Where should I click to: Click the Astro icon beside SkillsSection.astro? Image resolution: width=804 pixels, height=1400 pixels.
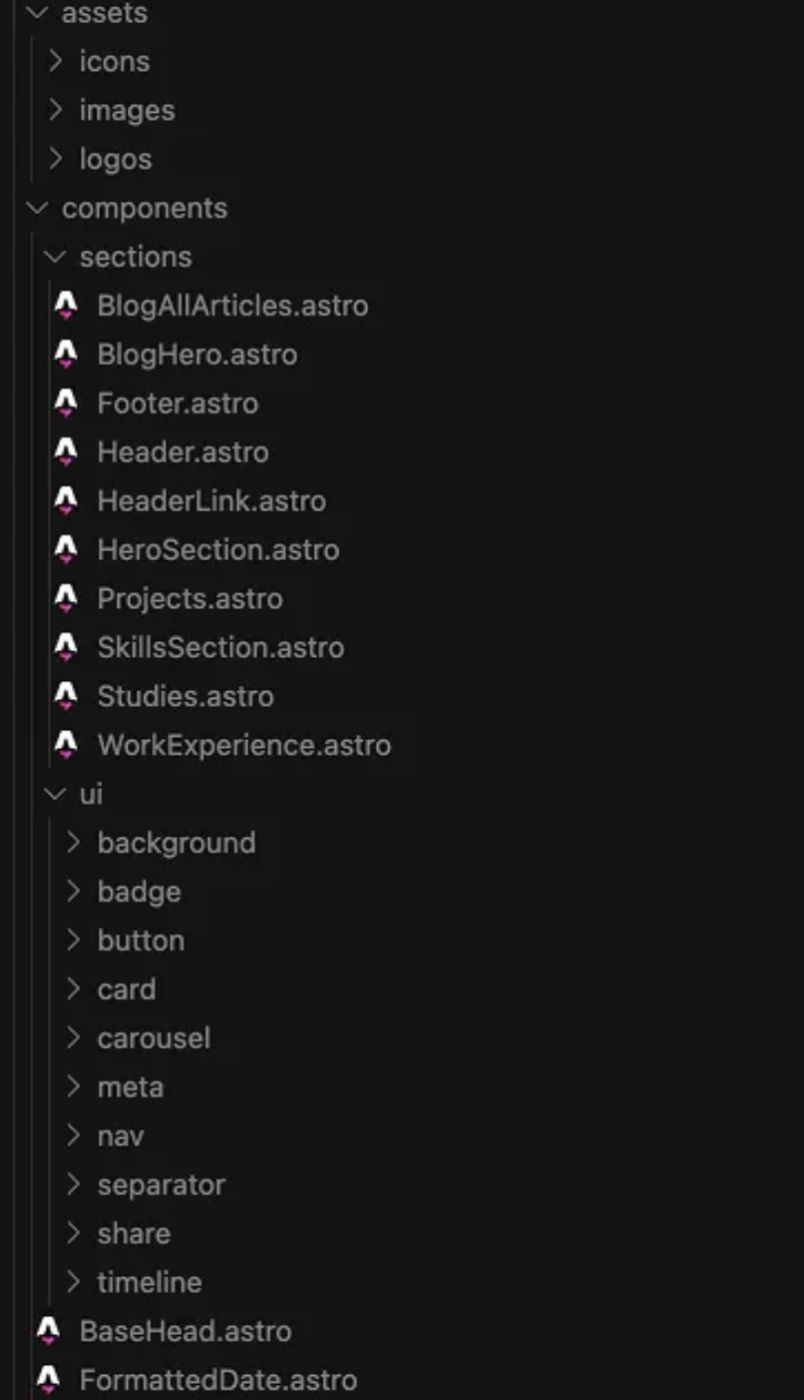tap(66, 648)
